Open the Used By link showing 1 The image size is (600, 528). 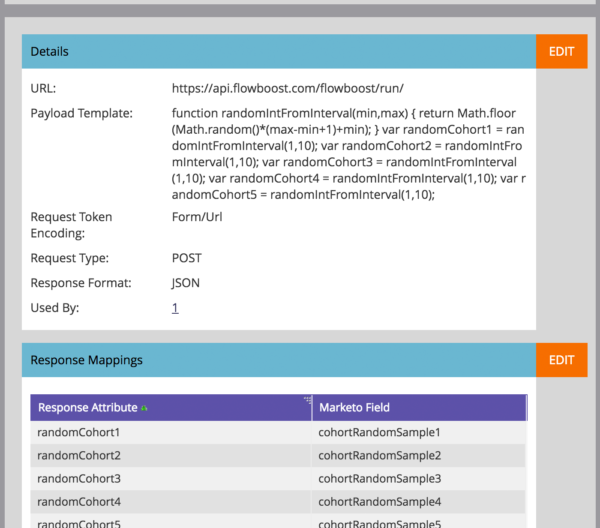[175, 308]
